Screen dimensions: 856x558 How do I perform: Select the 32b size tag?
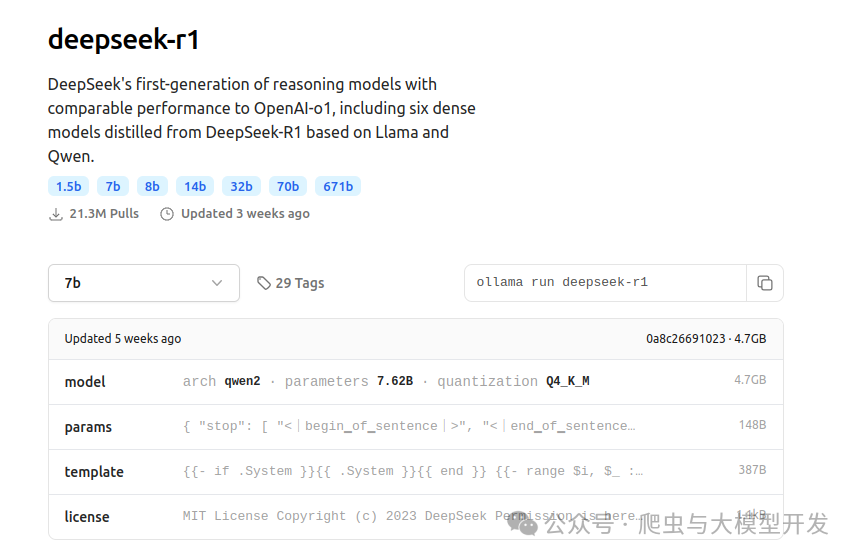pos(241,187)
